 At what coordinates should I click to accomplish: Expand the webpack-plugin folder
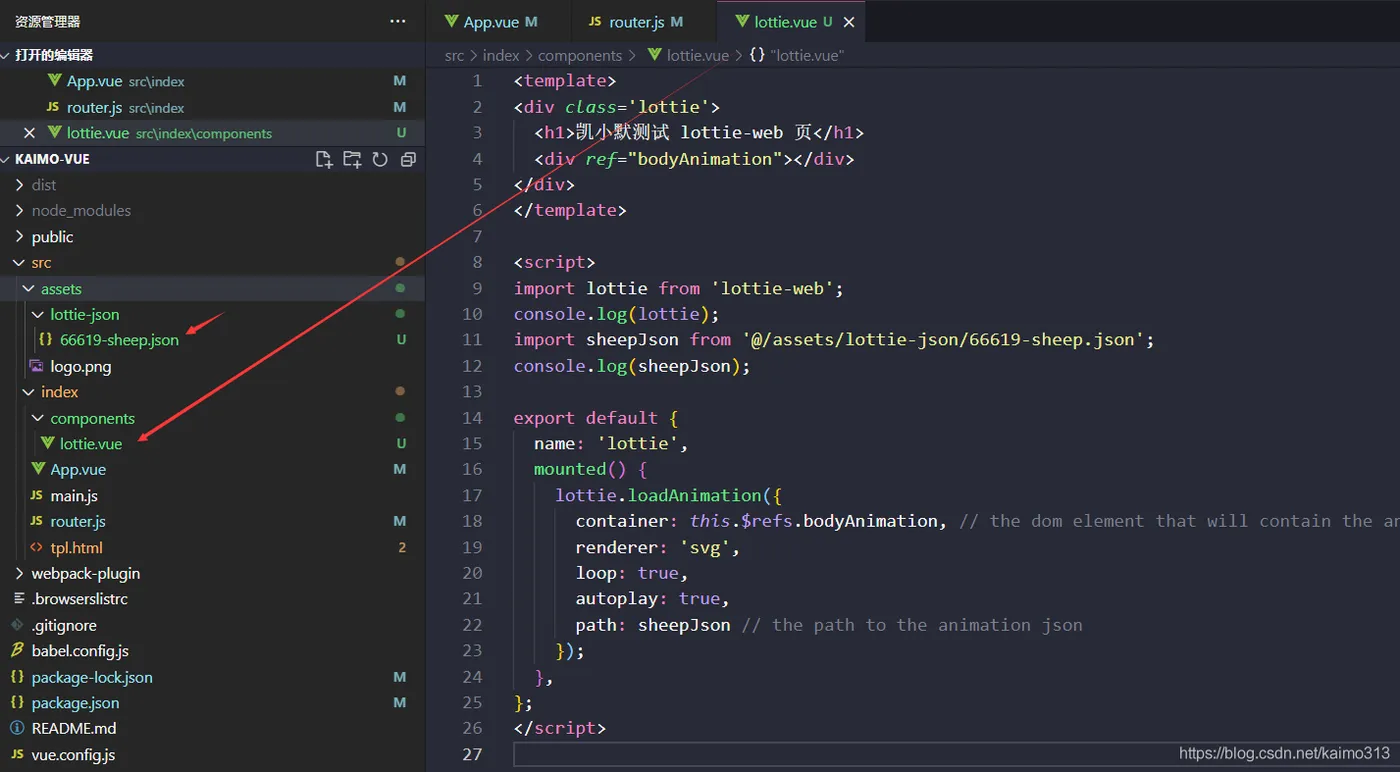[x=85, y=574]
